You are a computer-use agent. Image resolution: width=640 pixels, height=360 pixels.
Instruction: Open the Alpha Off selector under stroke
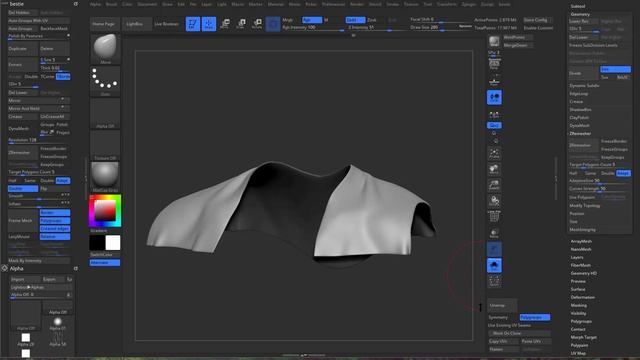[105, 113]
